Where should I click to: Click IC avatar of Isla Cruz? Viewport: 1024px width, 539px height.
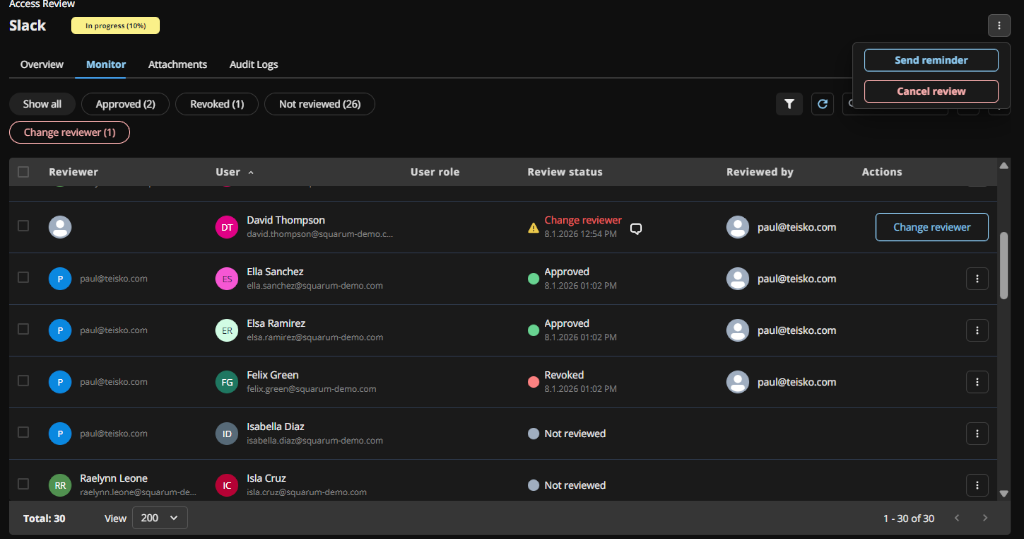[x=227, y=485]
